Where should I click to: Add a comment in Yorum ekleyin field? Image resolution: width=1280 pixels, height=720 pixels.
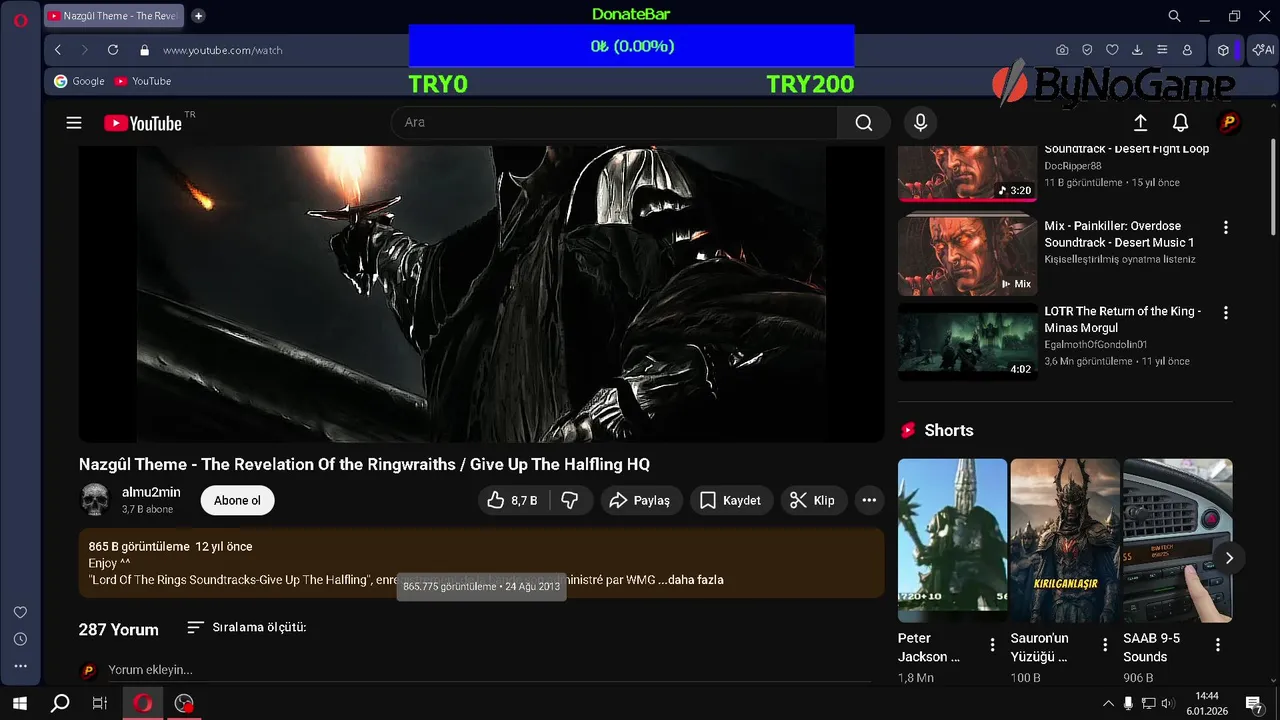tap(490, 670)
